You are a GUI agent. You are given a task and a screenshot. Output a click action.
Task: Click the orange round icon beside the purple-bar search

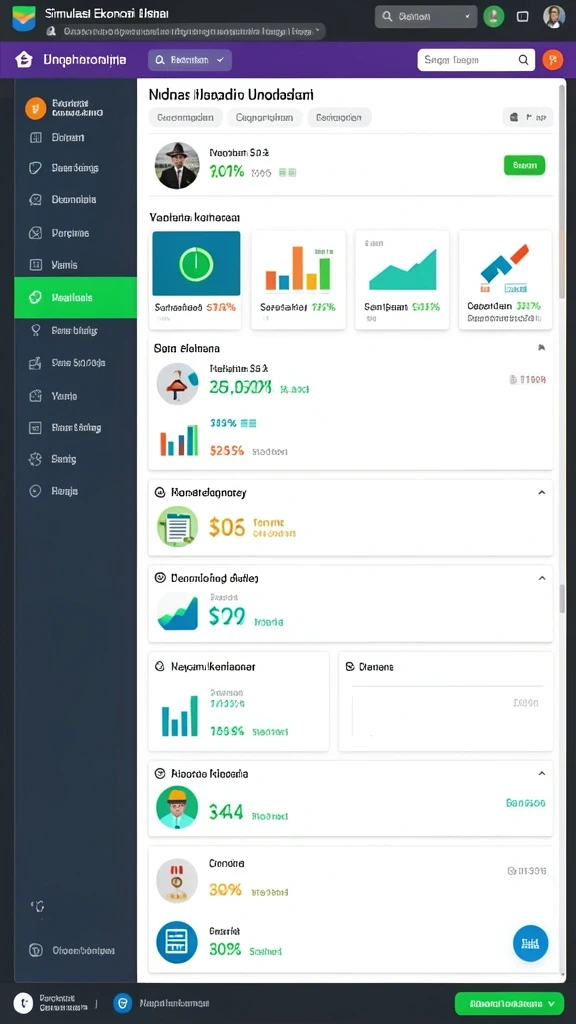[x=552, y=60]
